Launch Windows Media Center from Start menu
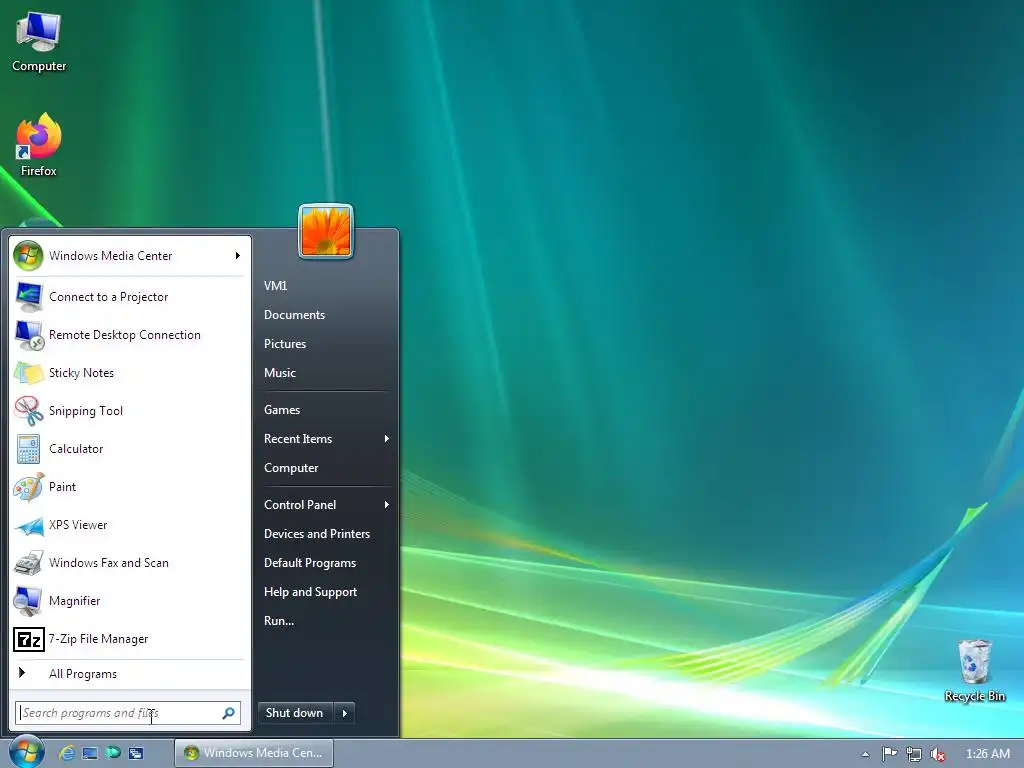Image resolution: width=1024 pixels, height=768 pixels. [121, 256]
